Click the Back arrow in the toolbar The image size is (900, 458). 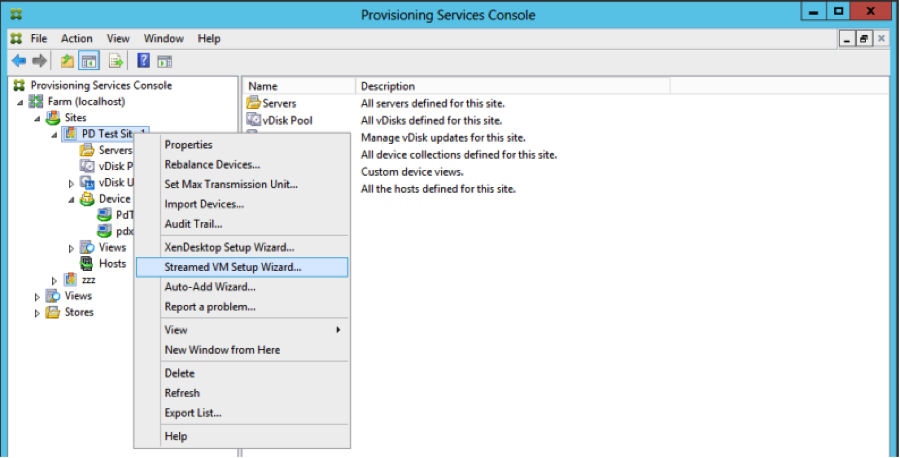pos(18,61)
